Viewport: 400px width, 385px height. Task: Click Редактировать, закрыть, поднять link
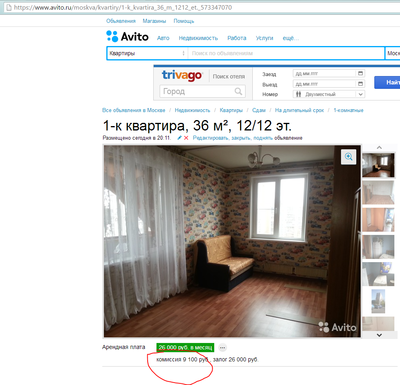click(233, 138)
